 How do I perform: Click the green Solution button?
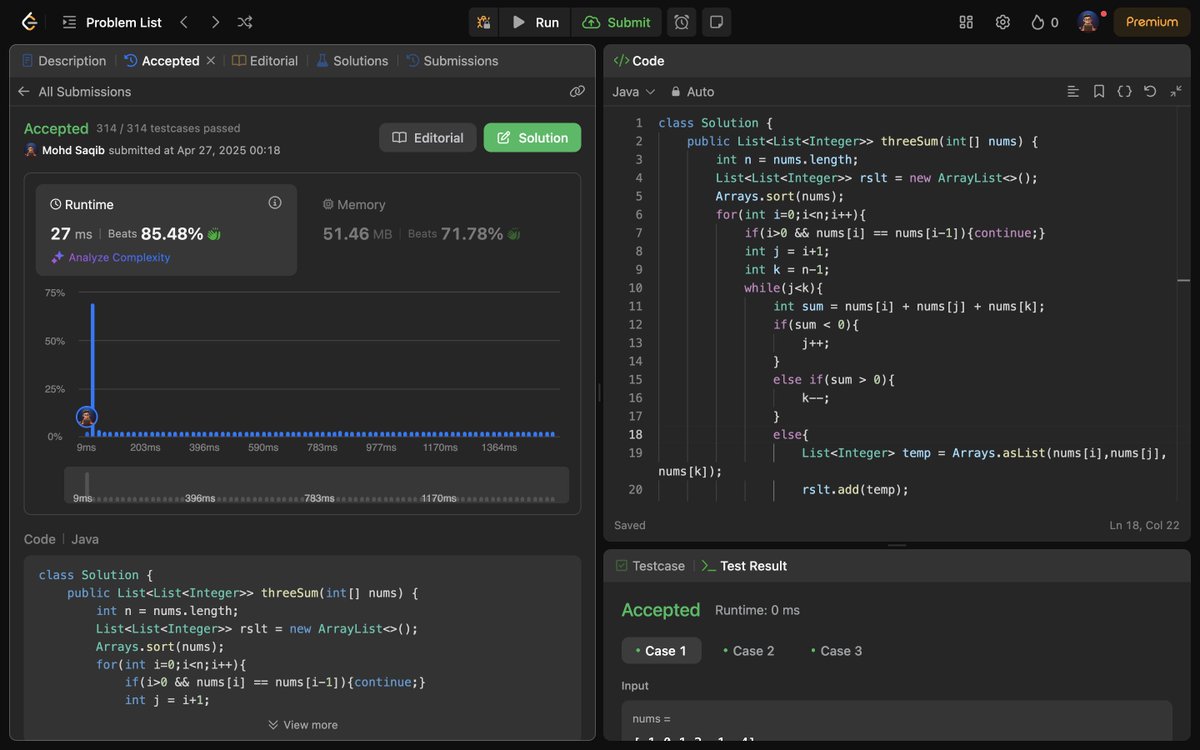(x=532, y=138)
